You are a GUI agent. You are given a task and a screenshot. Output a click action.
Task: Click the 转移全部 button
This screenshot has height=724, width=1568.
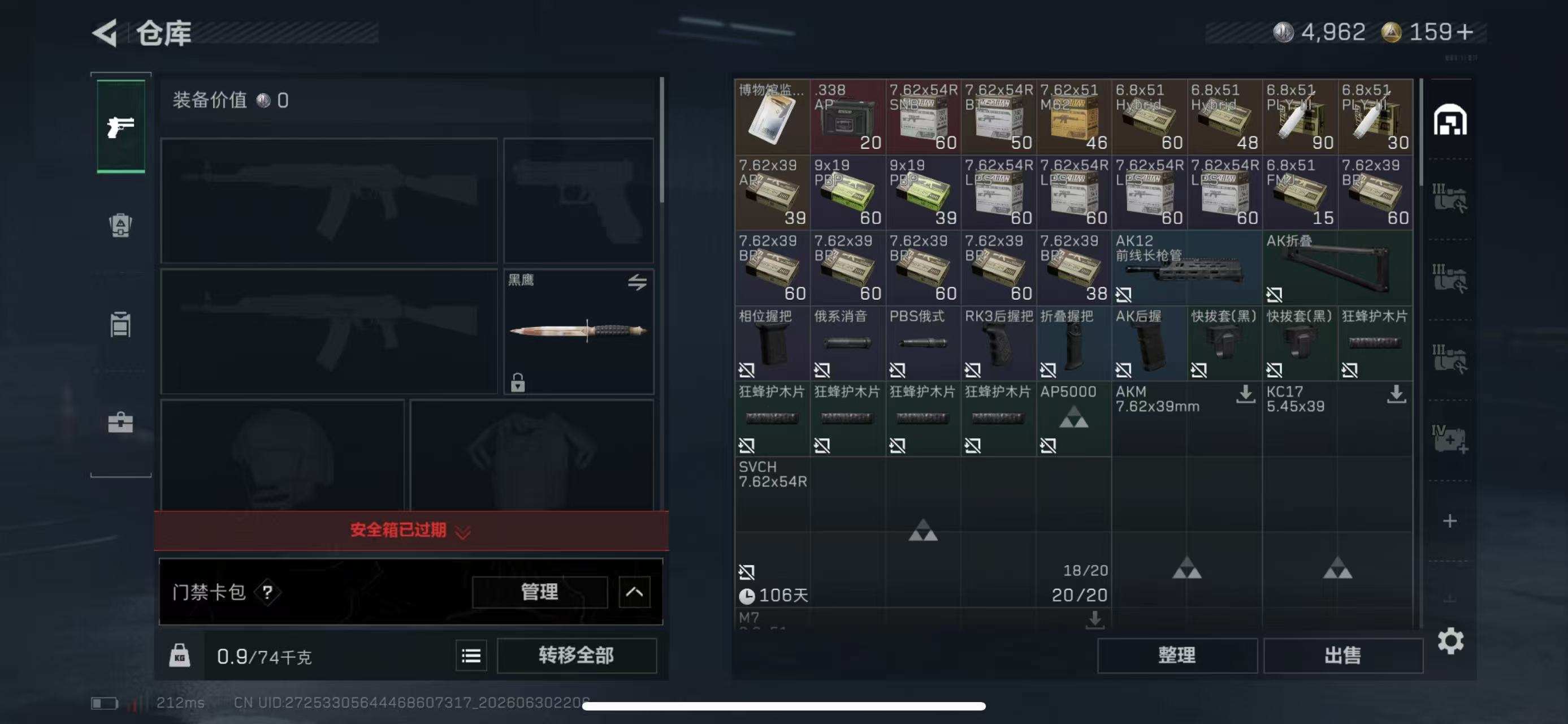pyautogui.click(x=577, y=656)
